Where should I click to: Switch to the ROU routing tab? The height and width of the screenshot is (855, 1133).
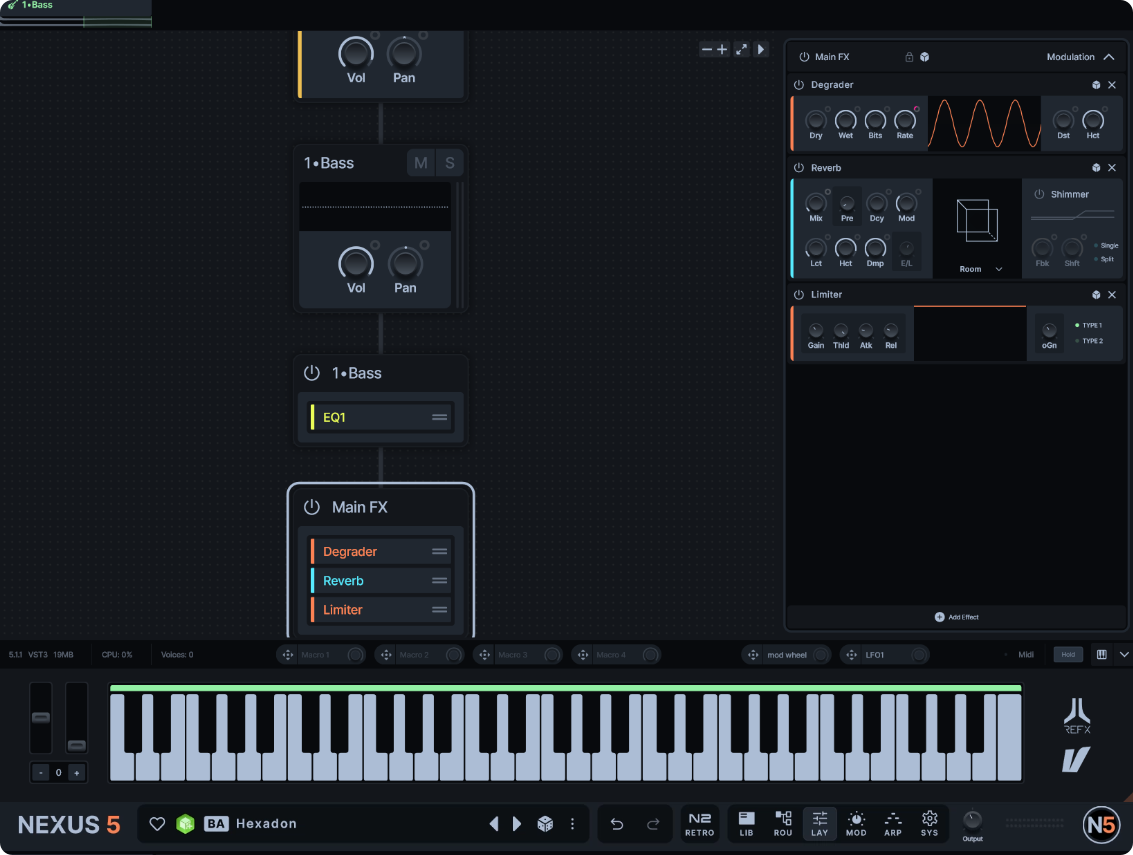click(783, 823)
